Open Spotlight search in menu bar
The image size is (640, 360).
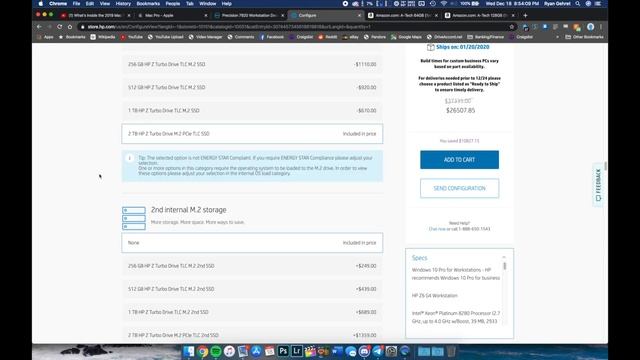click(x=578, y=3)
